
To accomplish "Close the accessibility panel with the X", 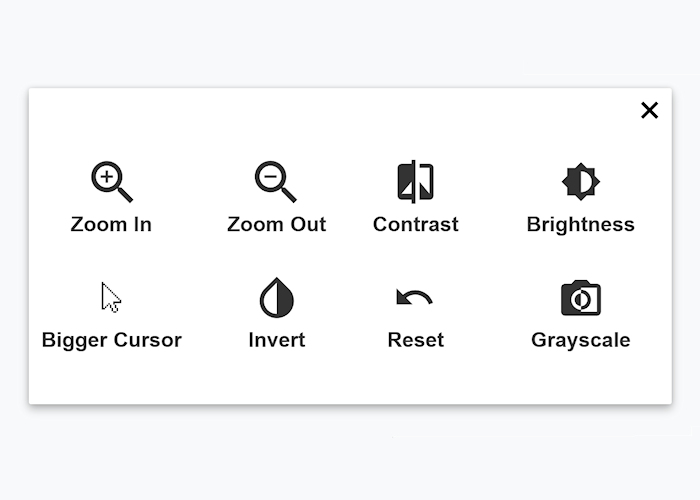I will (649, 110).
